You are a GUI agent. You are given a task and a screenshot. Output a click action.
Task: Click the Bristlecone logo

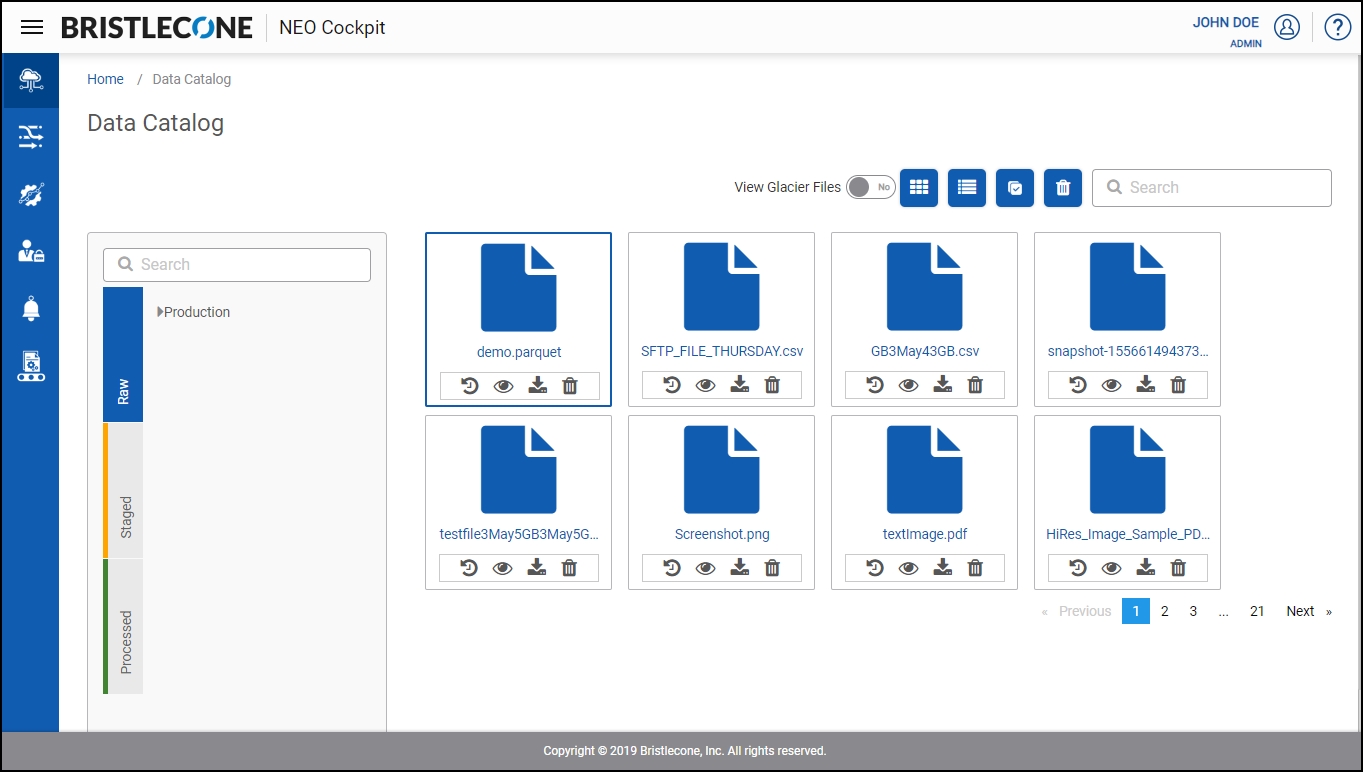click(x=157, y=27)
